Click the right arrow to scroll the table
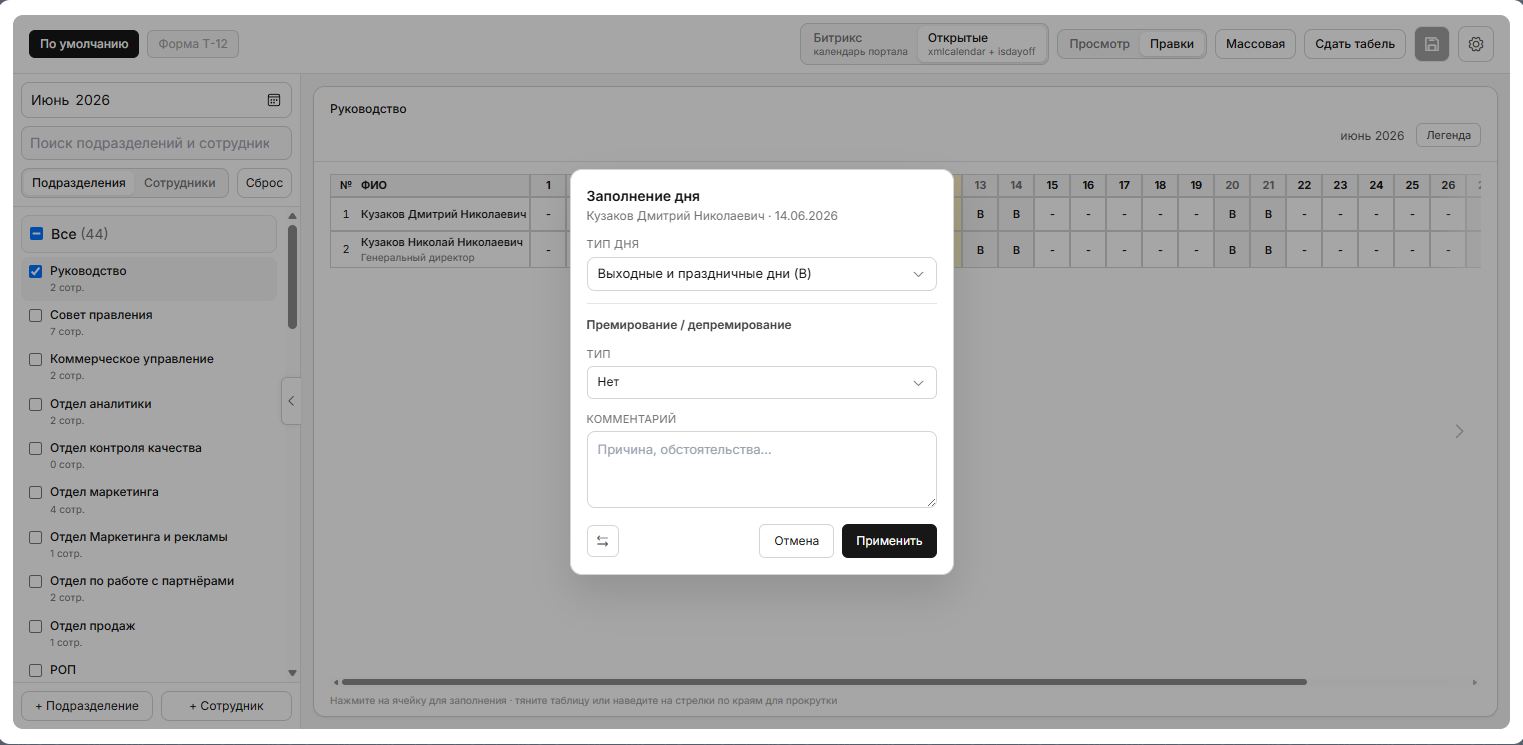 pyautogui.click(x=1459, y=431)
